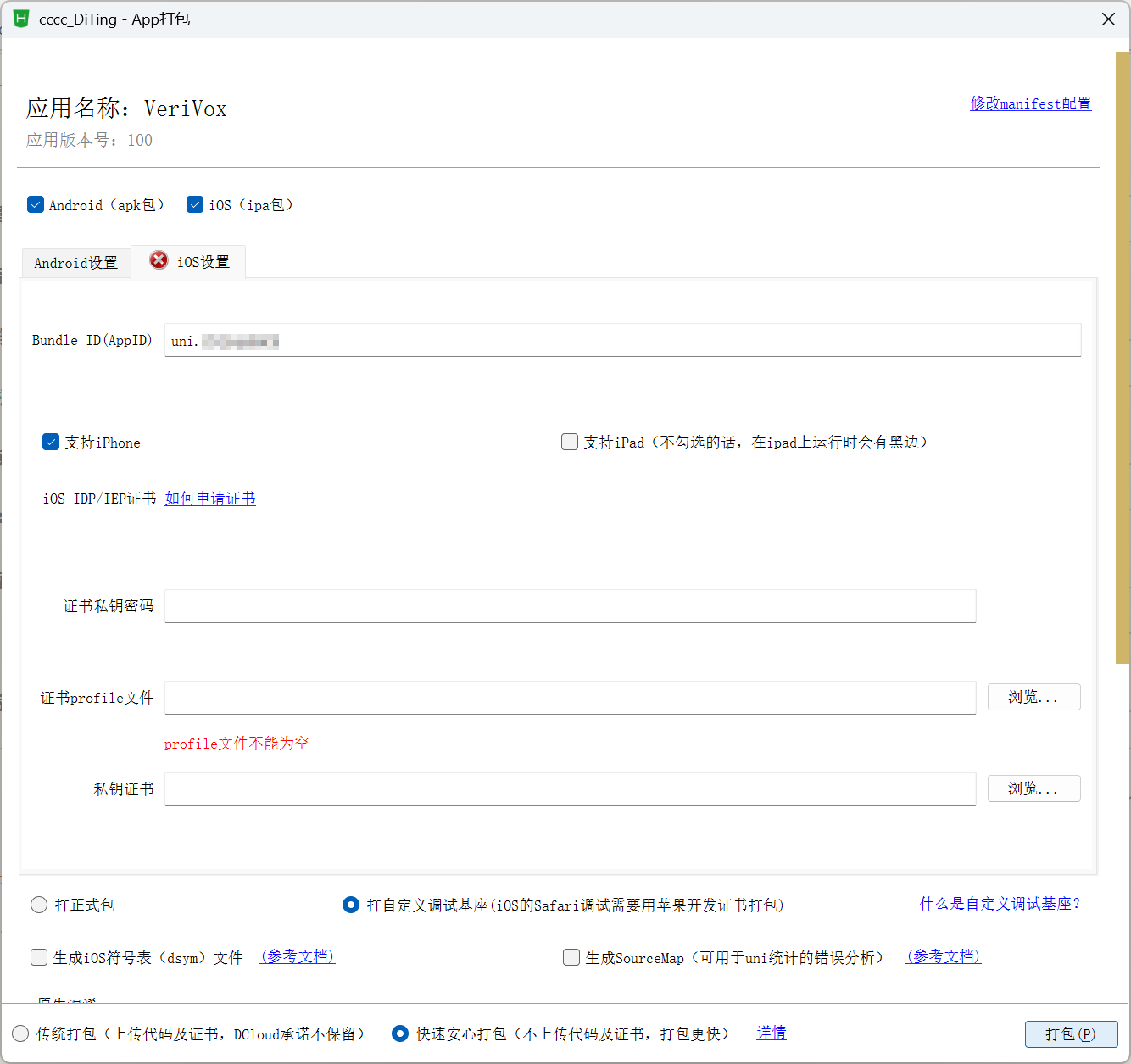
Task: Open the 如何申请证书 link
Action: coord(210,499)
